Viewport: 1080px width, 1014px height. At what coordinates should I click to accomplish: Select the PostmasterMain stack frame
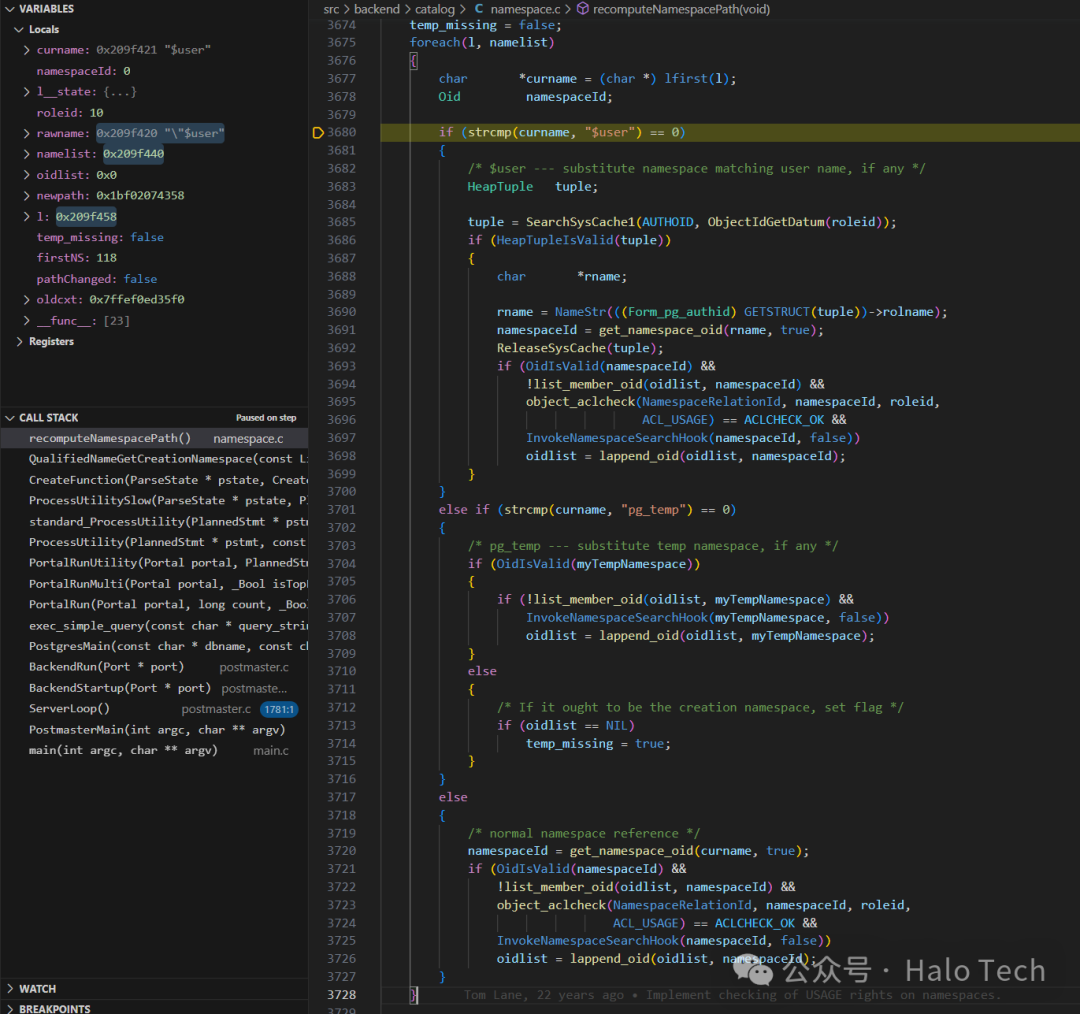pos(150,730)
